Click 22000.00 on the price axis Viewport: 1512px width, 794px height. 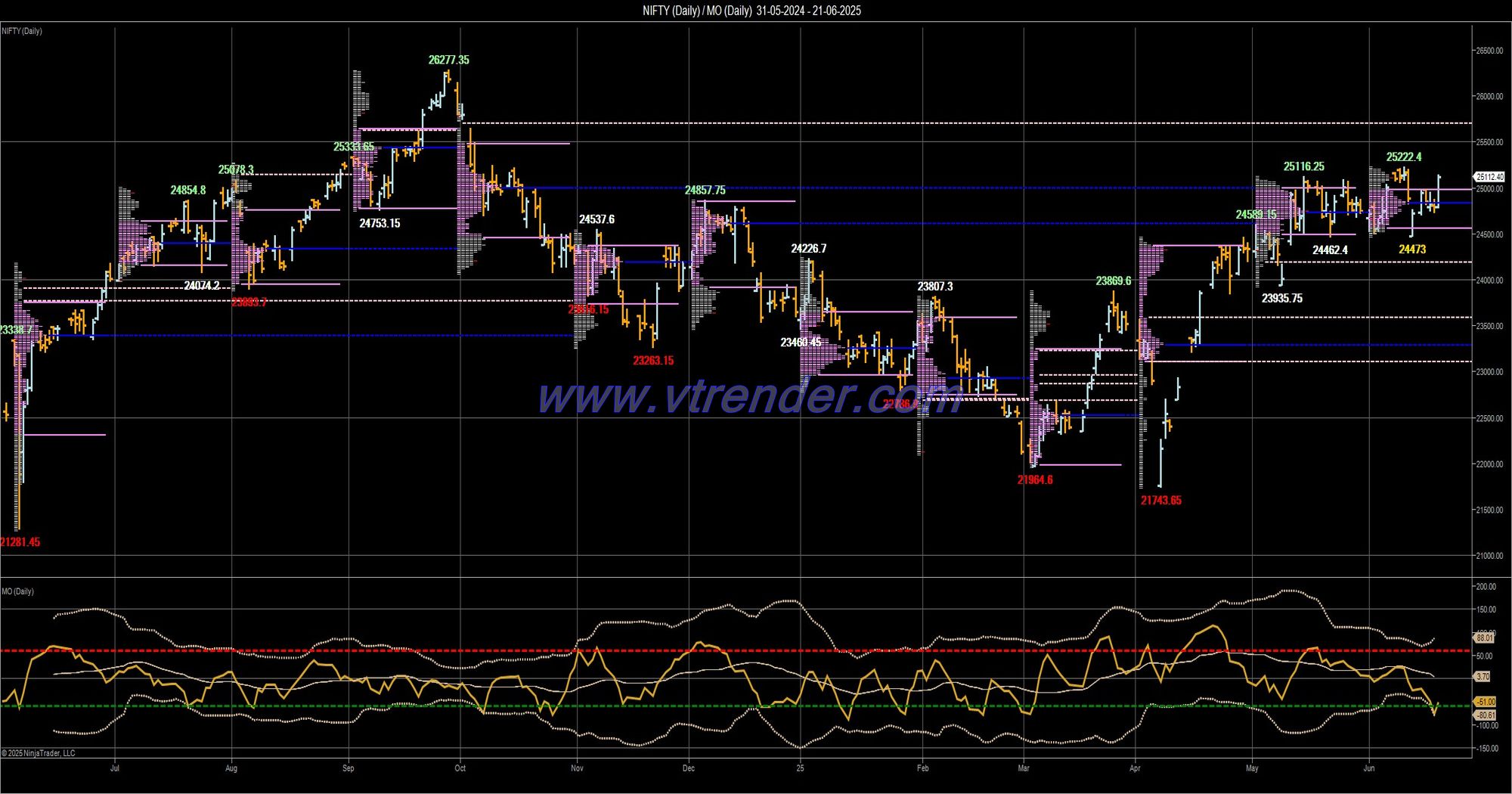coord(1489,464)
